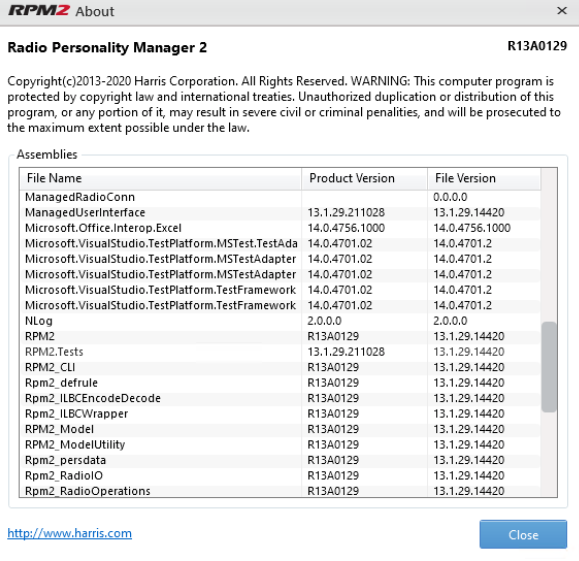Click the scrollbar track above the thumb
The width and height of the screenshot is (579, 561).
(x=549, y=246)
